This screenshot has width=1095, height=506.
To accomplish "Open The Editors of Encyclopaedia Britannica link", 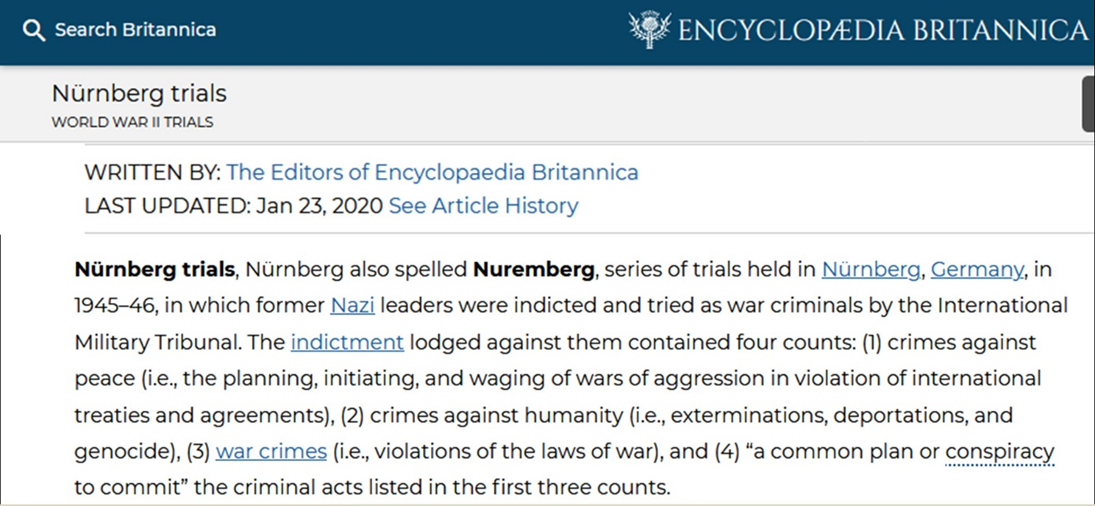I will click(432, 172).
